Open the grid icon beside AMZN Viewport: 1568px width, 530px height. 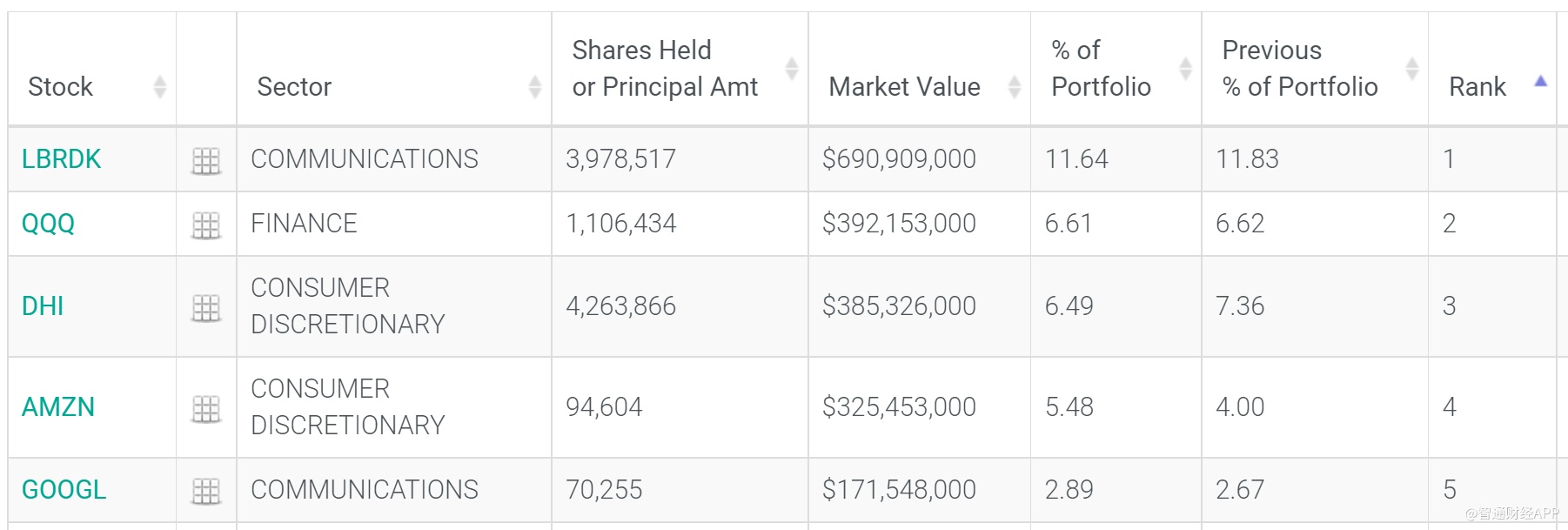[206, 409]
